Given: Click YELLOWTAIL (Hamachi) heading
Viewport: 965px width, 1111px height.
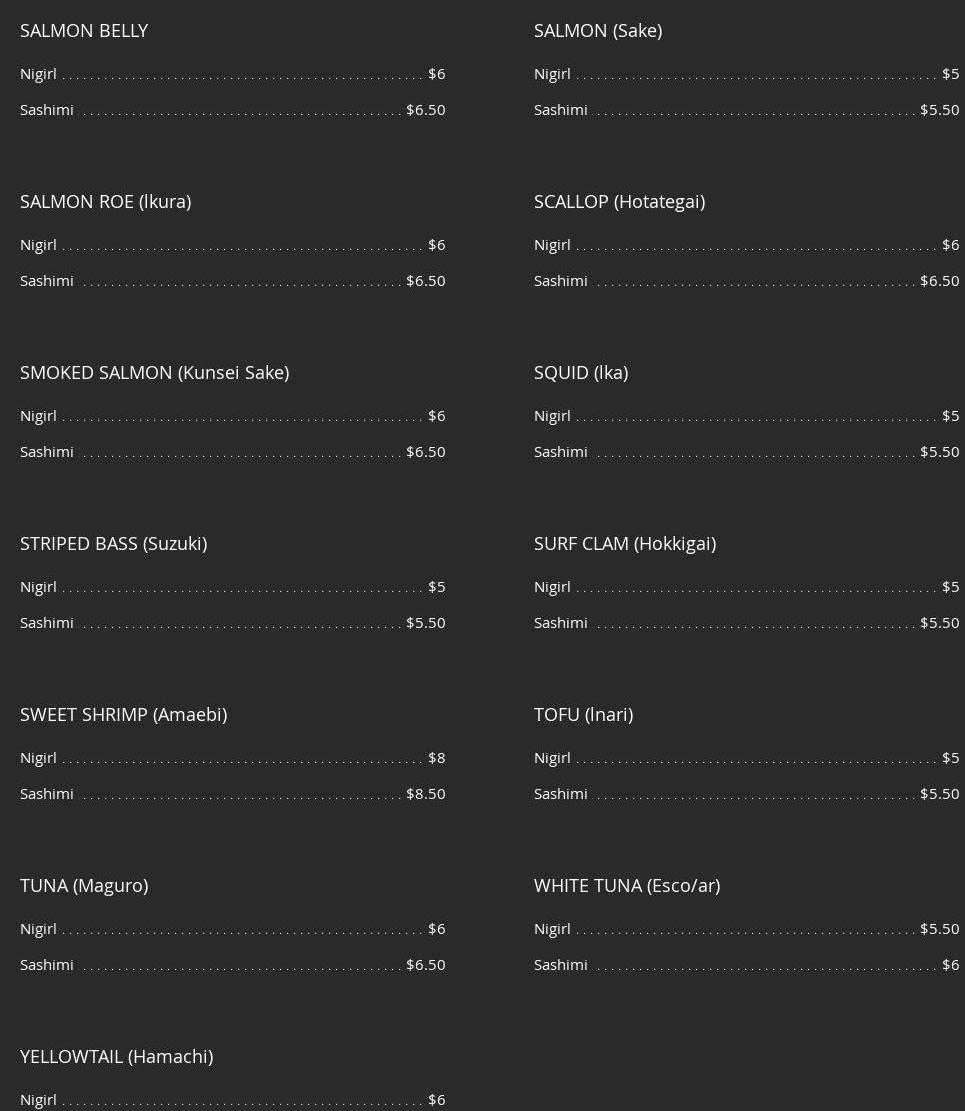Looking at the screenshot, I should click(116, 1056).
